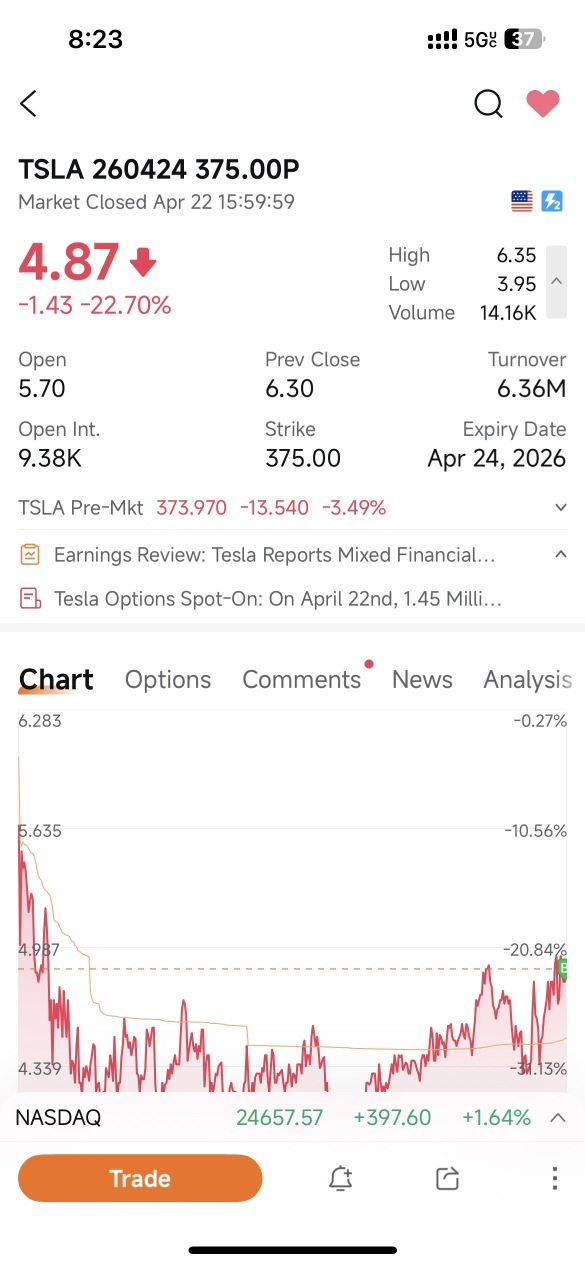Tap the US flag market icon
Viewport: 585px width, 1266px height.
pyautogui.click(x=522, y=202)
